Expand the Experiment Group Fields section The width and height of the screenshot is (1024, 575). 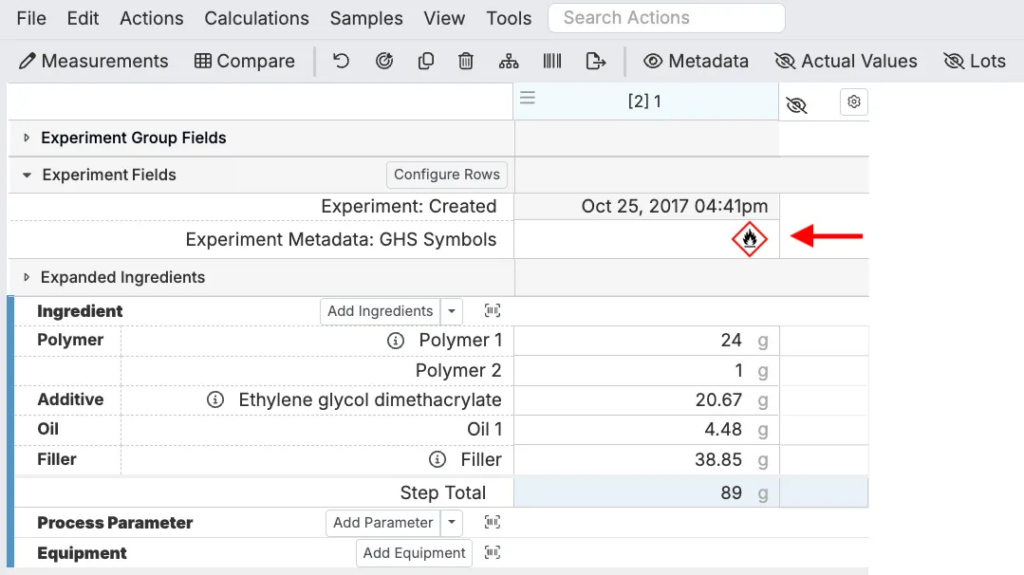pyautogui.click(x=27, y=138)
